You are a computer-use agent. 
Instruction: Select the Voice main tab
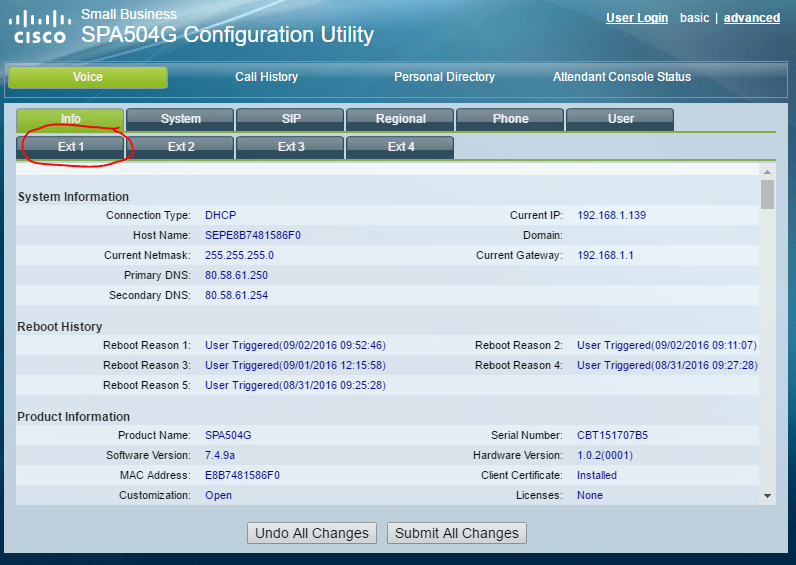pos(88,77)
